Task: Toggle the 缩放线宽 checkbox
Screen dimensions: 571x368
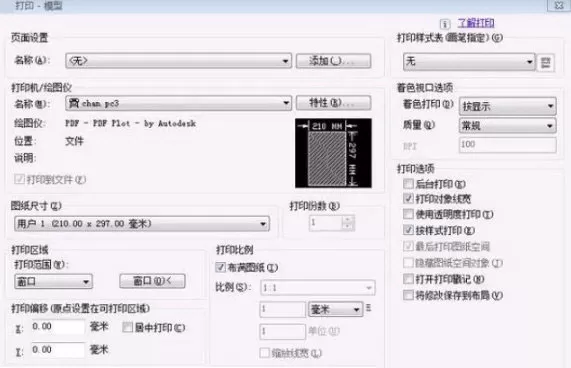Action: pos(265,353)
